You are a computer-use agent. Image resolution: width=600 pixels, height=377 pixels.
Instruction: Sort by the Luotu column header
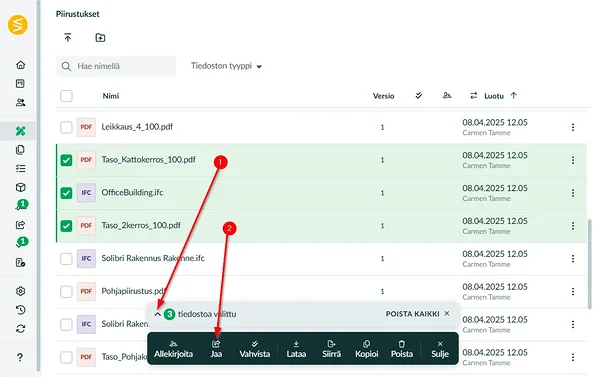tap(494, 96)
